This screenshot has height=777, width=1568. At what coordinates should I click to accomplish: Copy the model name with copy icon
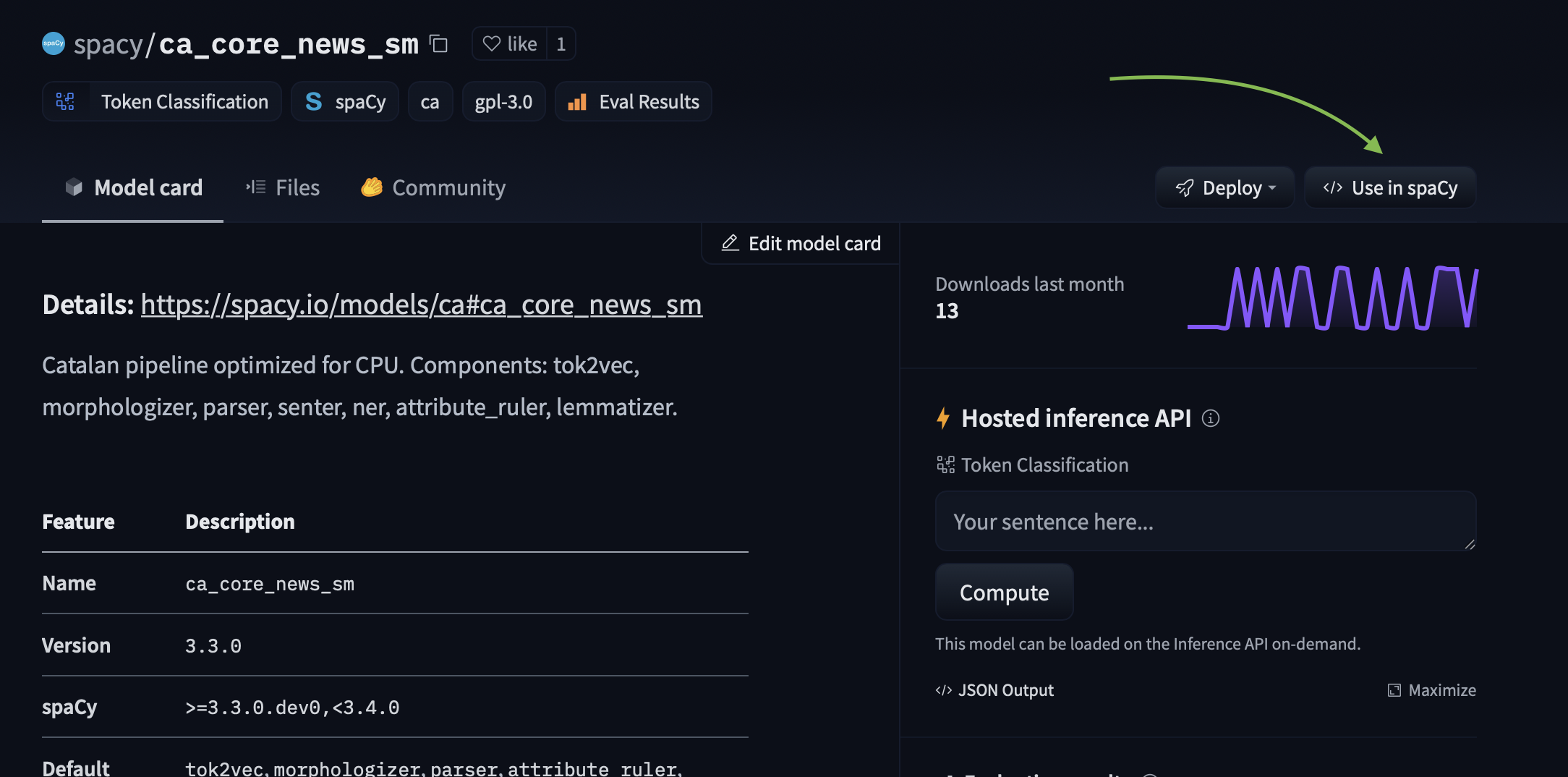pyautogui.click(x=438, y=44)
